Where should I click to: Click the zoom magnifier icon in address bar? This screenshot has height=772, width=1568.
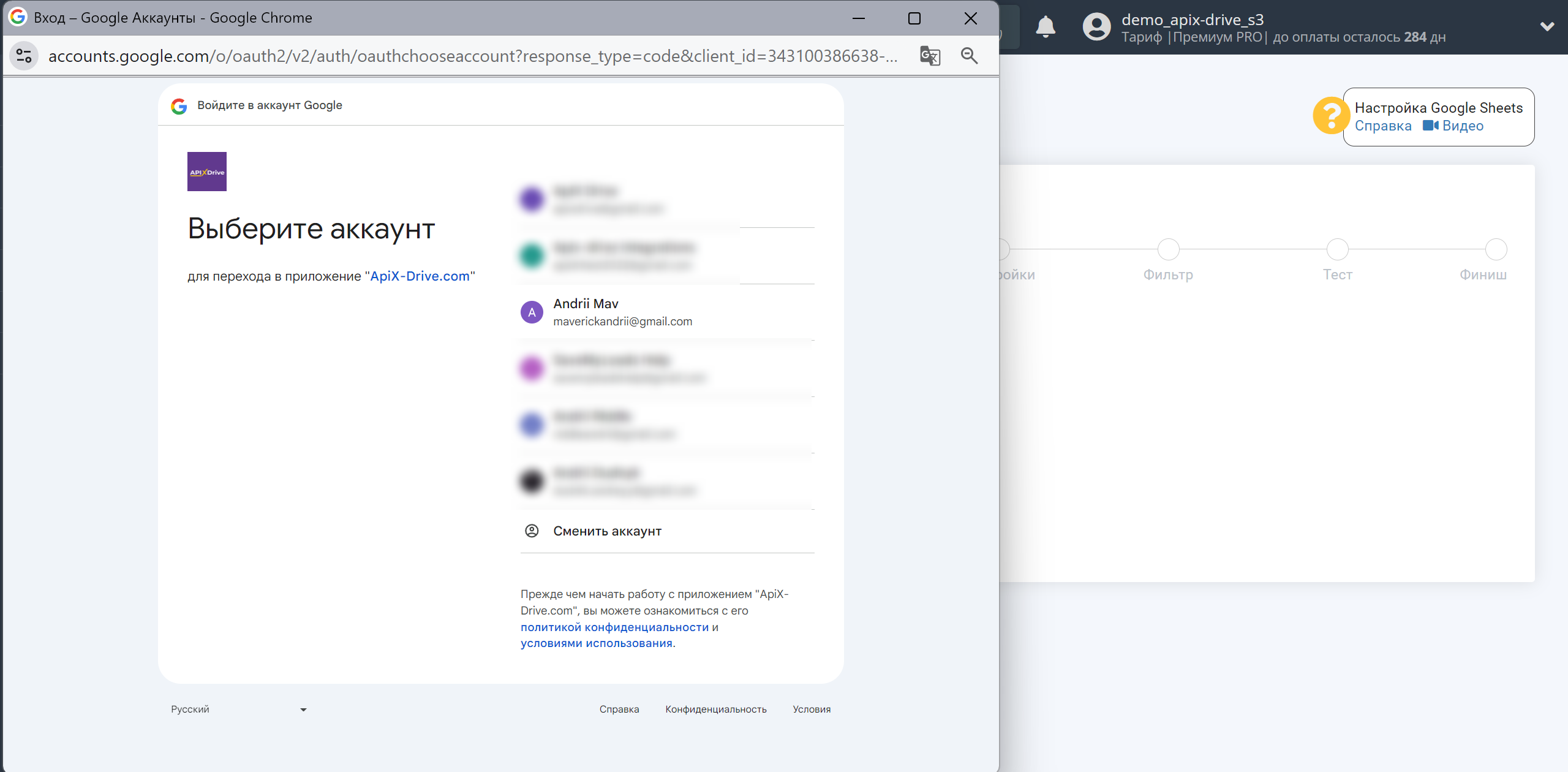pyautogui.click(x=969, y=56)
